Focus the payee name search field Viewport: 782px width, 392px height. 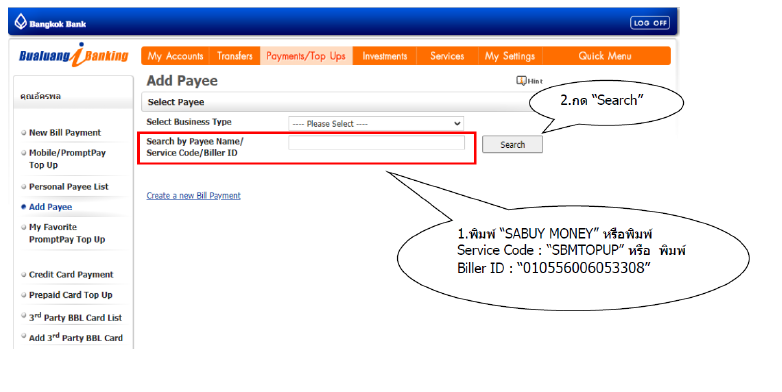coord(377,143)
